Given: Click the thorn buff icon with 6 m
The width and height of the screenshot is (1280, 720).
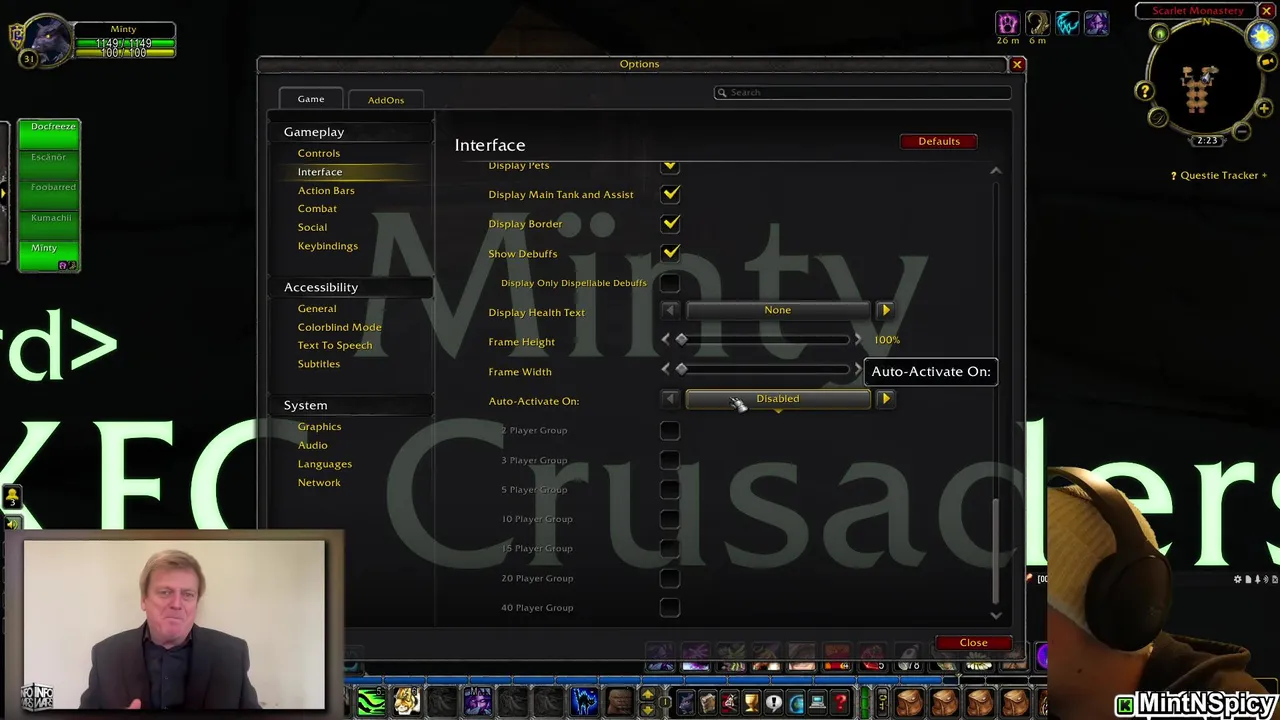Looking at the screenshot, I should [x=1037, y=23].
